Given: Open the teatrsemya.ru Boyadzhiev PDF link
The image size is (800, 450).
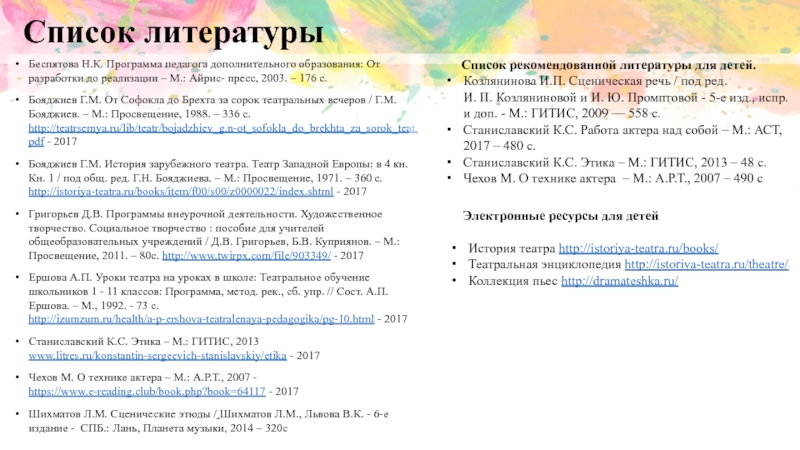Looking at the screenshot, I should (x=223, y=128).
